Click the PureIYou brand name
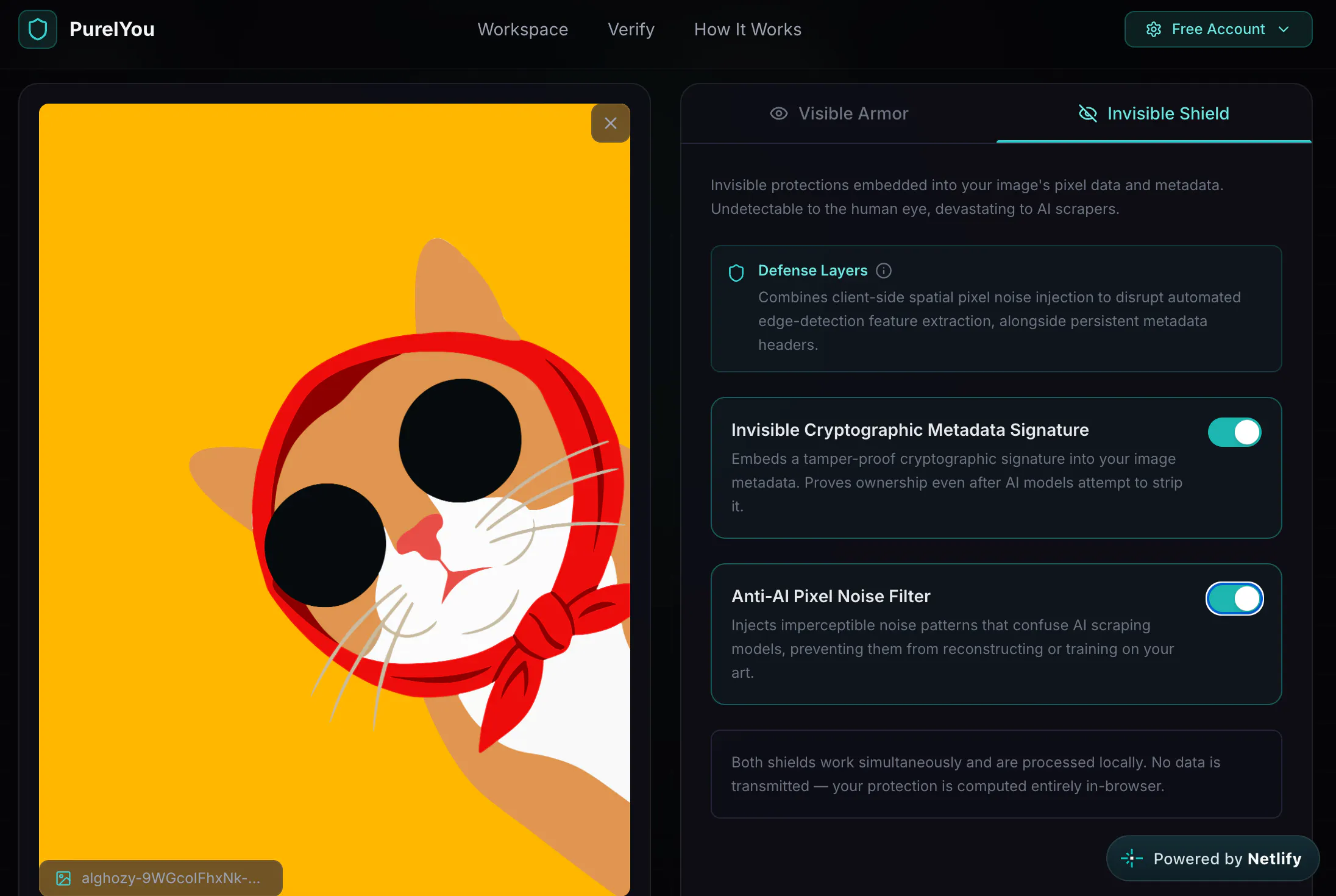 (x=112, y=29)
